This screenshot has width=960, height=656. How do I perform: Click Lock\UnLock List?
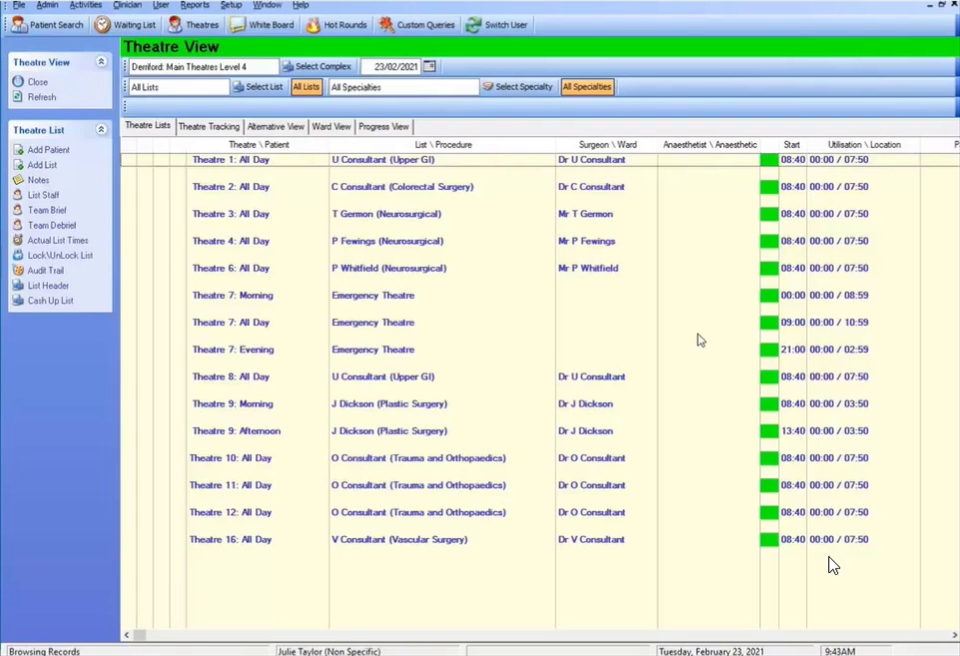coord(53,255)
